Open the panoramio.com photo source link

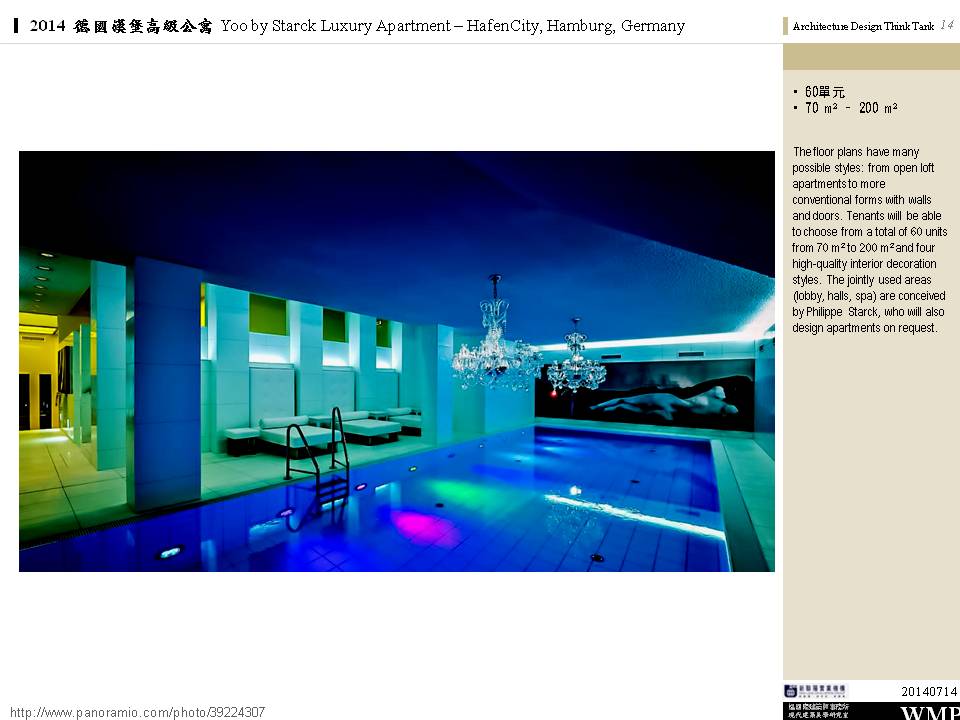point(138,712)
